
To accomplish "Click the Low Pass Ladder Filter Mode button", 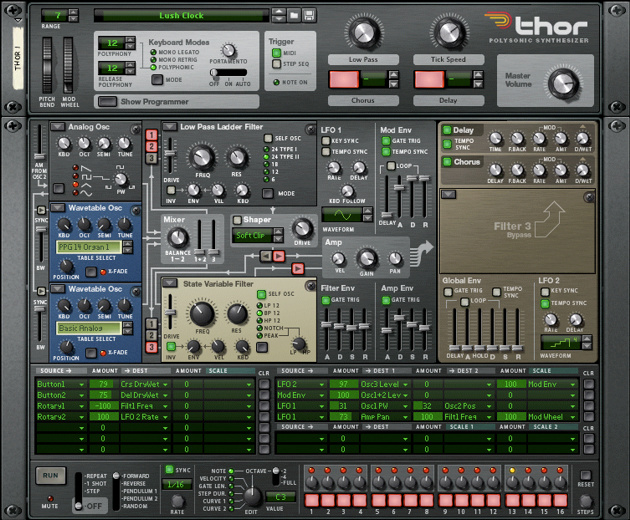I will (x=268, y=193).
